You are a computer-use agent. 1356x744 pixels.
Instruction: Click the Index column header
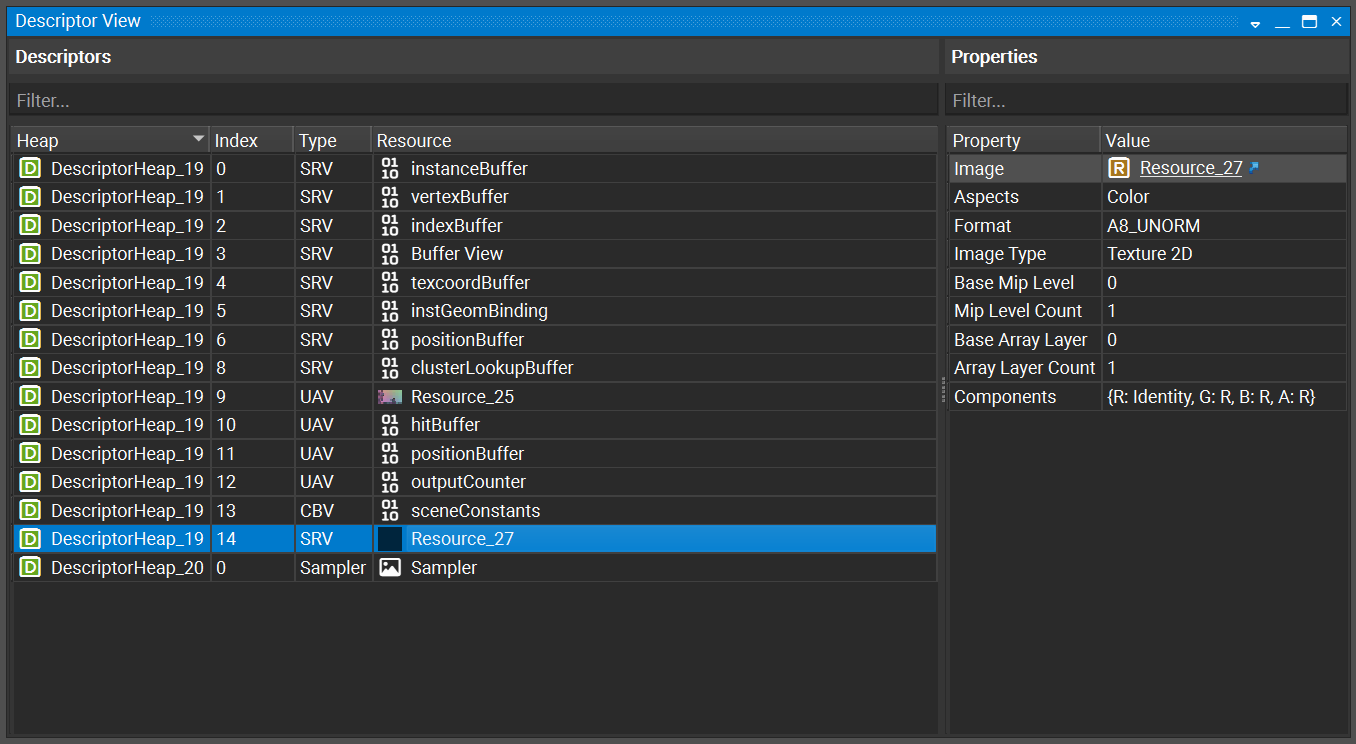click(250, 141)
